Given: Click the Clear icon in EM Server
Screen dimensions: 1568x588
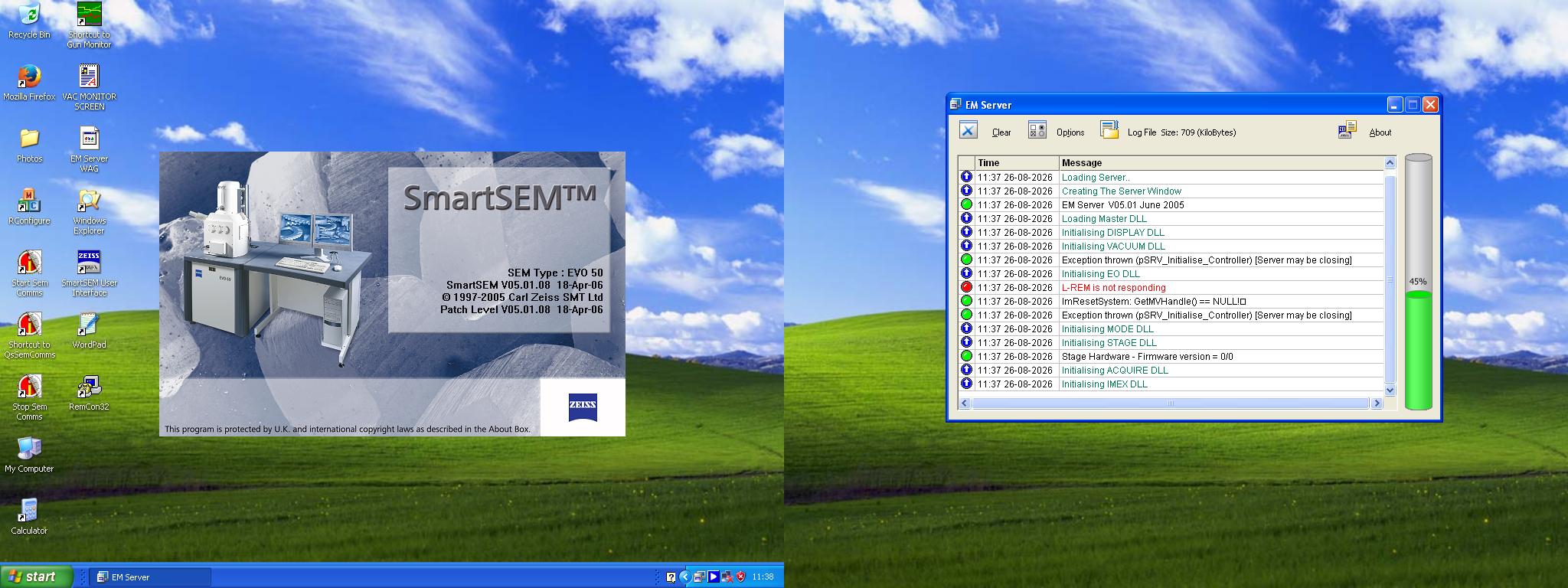Looking at the screenshot, I should (x=968, y=130).
